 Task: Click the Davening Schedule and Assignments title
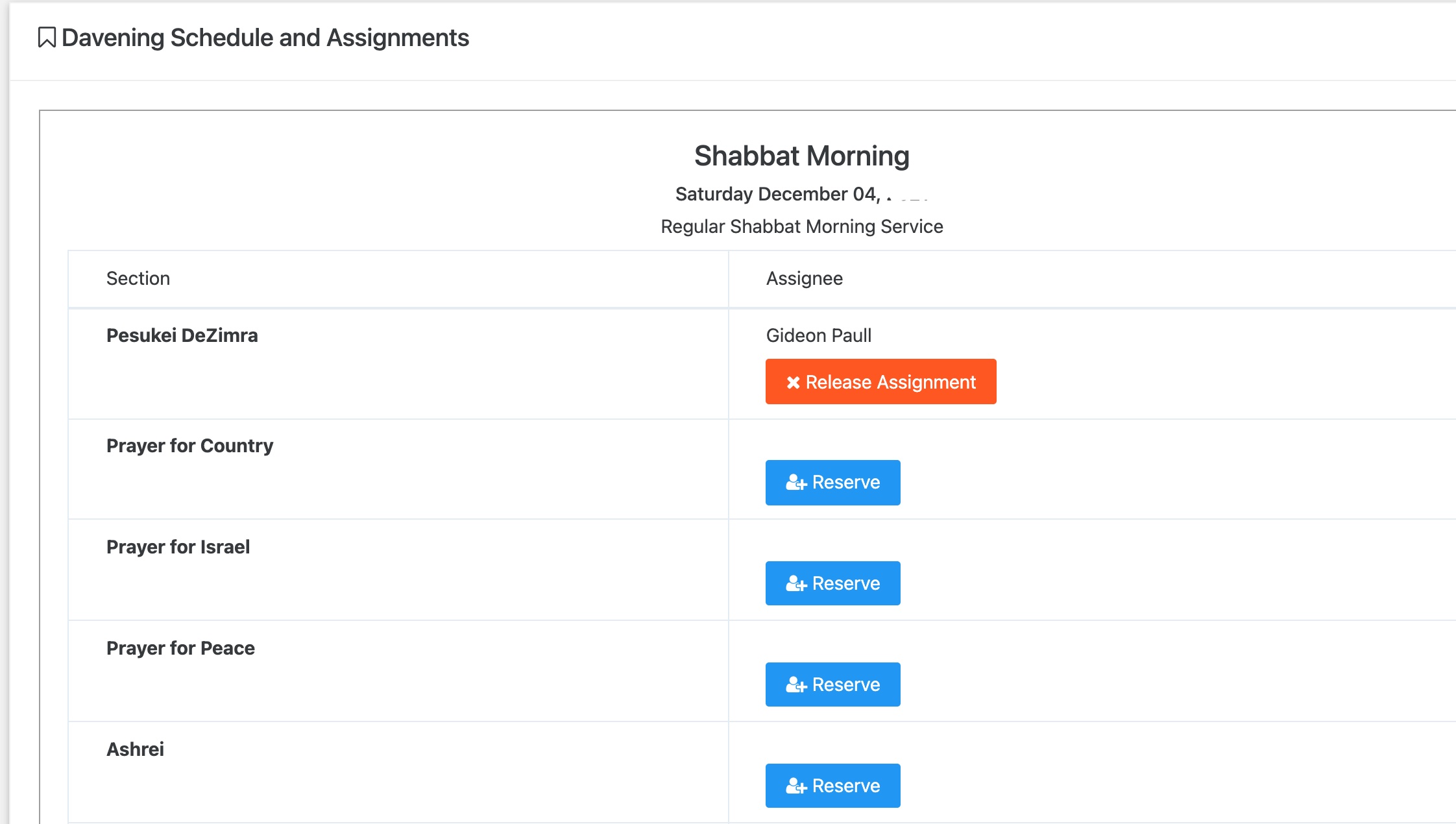pyautogui.click(x=265, y=38)
